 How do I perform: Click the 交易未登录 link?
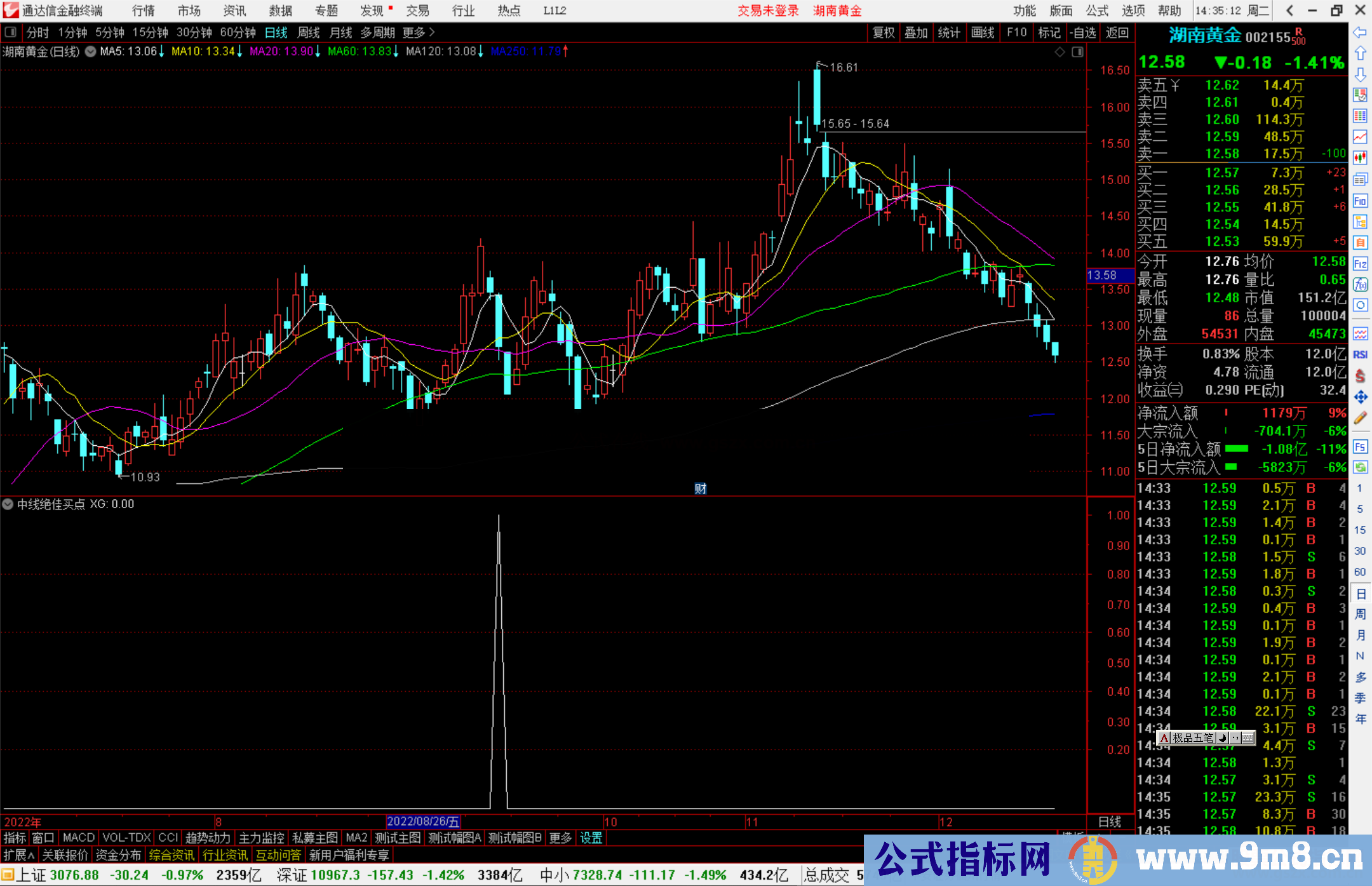pyautogui.click(x=768, y=11)
